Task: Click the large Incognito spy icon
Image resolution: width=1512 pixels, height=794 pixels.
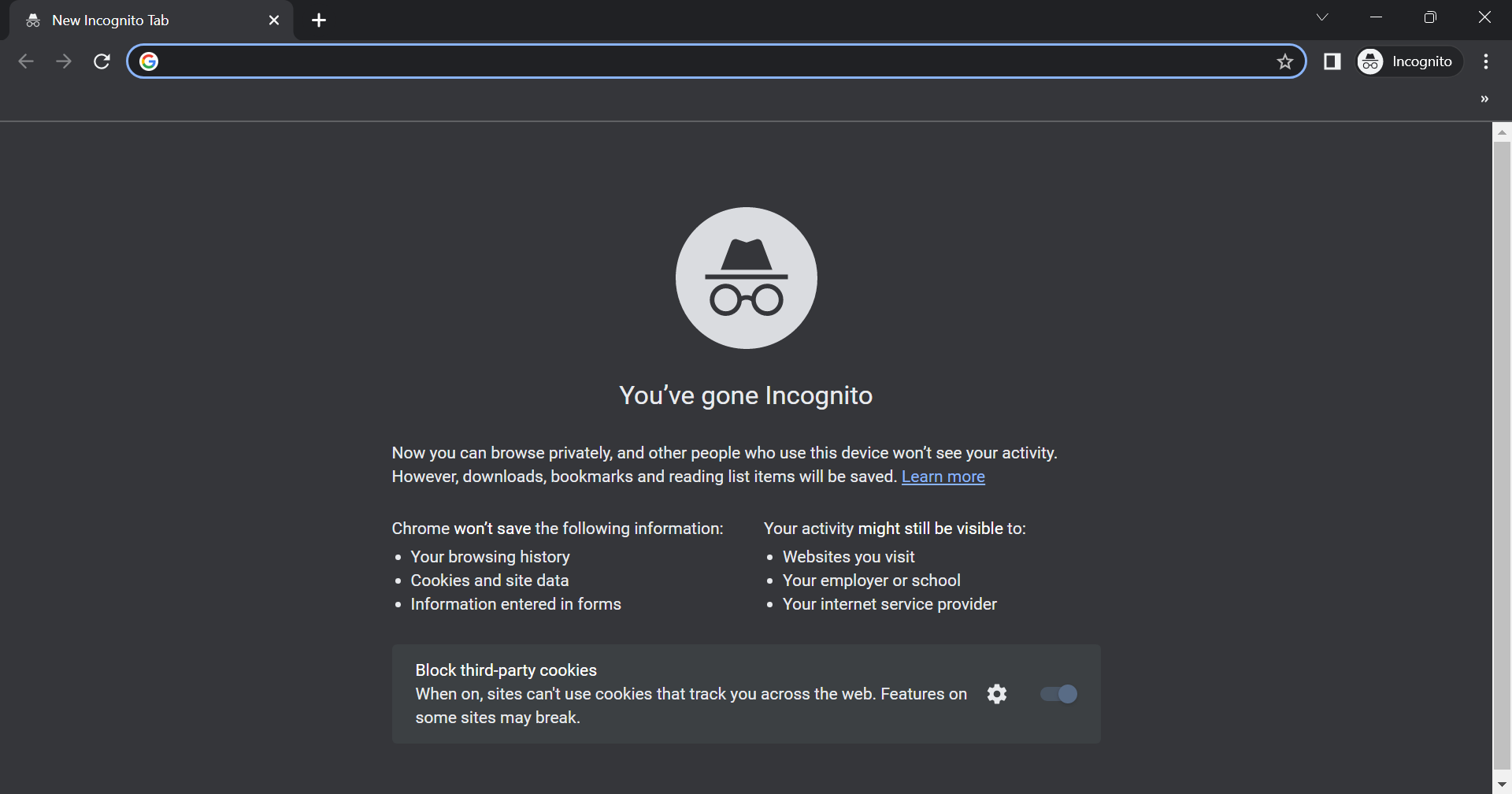Action: tap(747, 278)
